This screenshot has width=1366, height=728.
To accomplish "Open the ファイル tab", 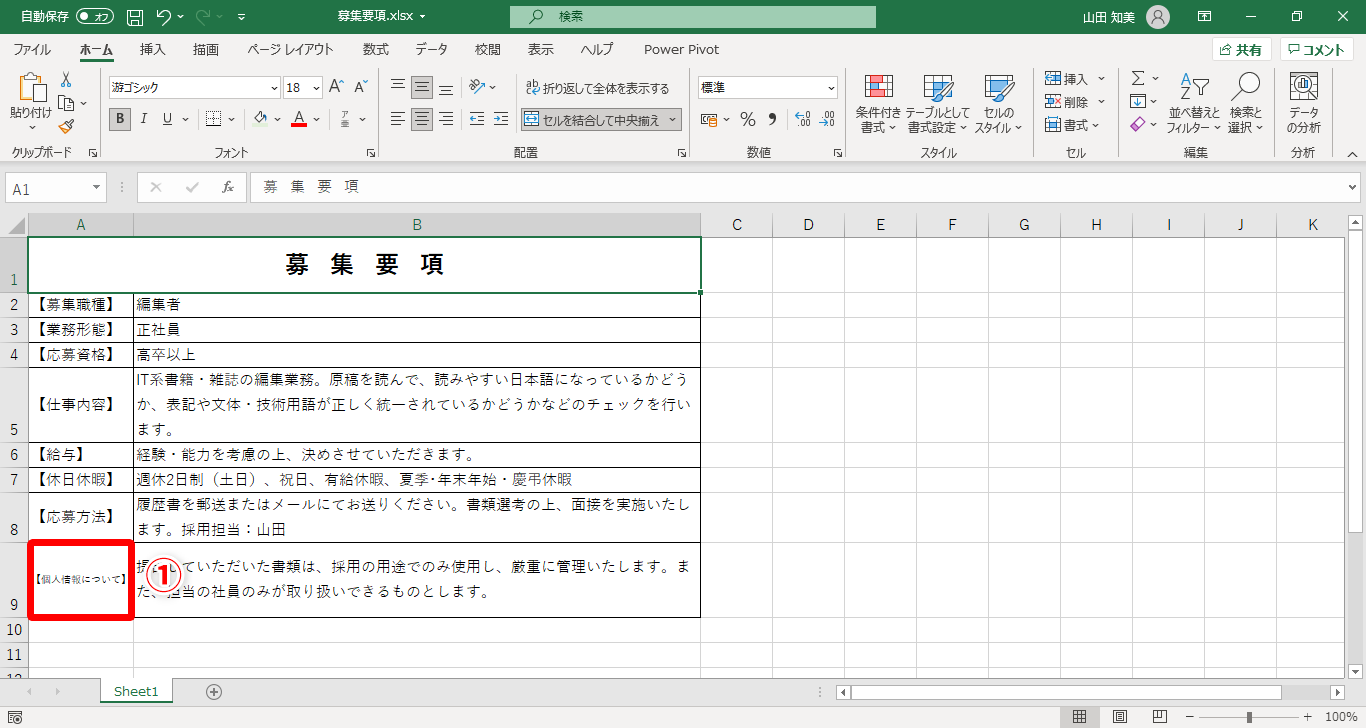I will coord(32,49).
